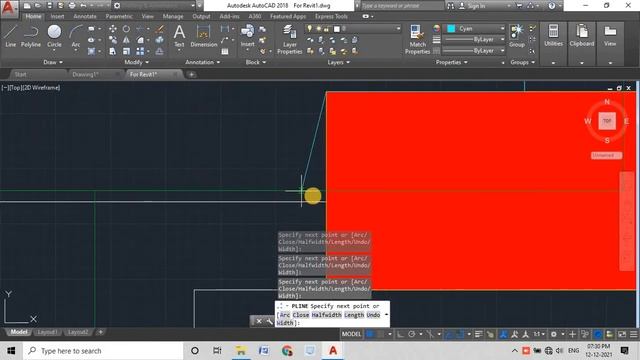Expand the Annotation panel dropdown
Image resolution: width=640 pixels, height=360 pixels.
point(203,62)
